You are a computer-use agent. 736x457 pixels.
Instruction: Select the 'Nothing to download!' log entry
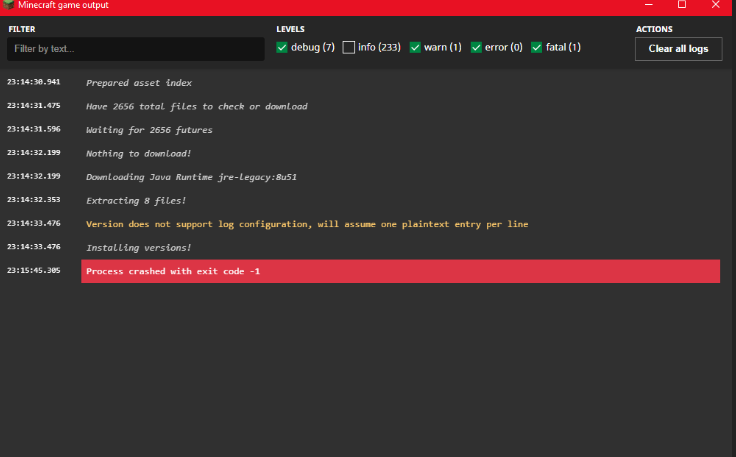[x=138, y=153]
